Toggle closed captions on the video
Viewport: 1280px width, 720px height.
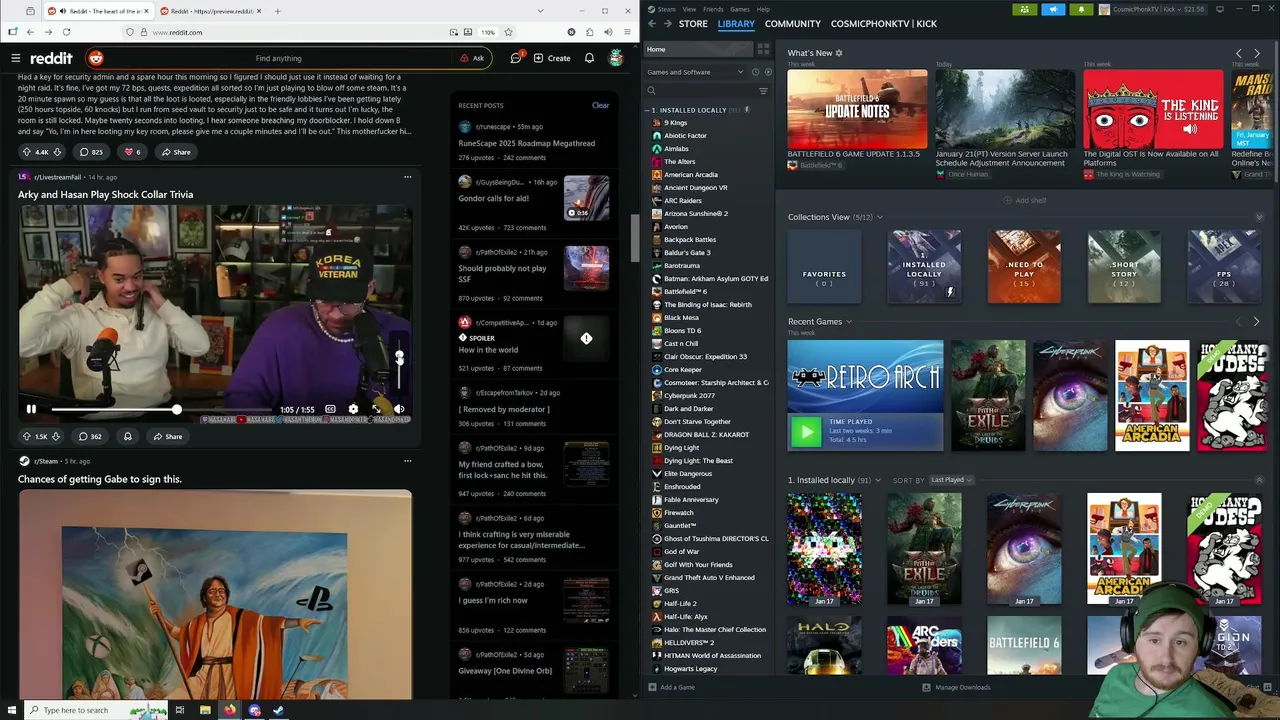(330, 409)
